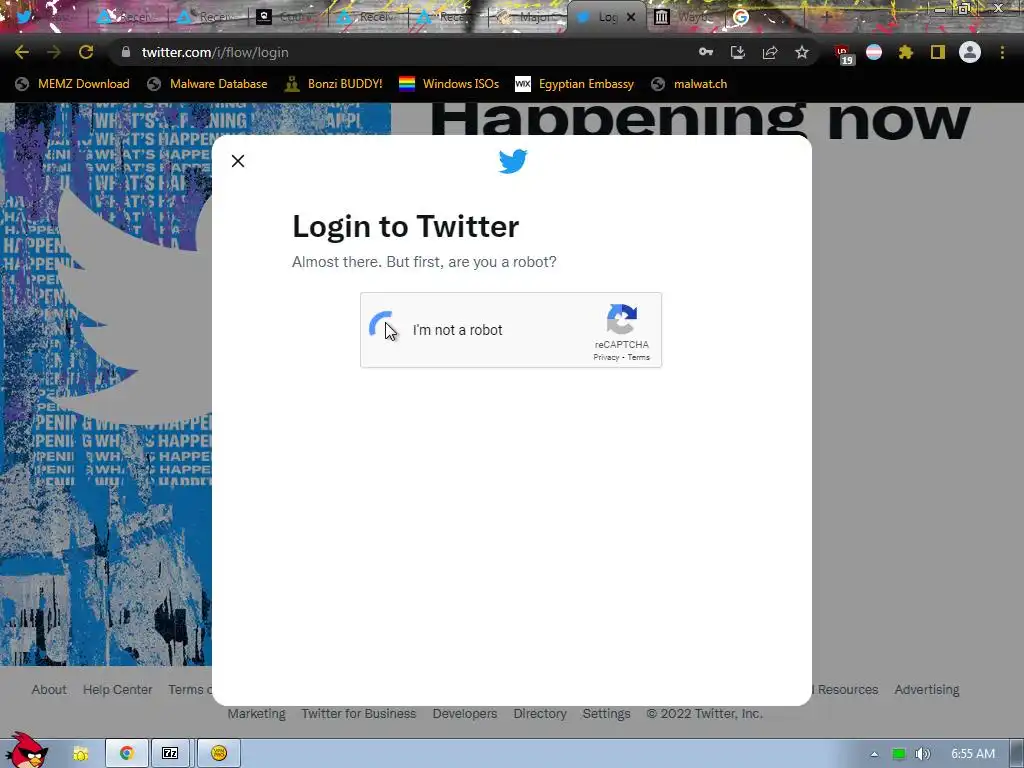Close the active Log in tab
The image size is (1024, 768).
(x=631, y=17)
